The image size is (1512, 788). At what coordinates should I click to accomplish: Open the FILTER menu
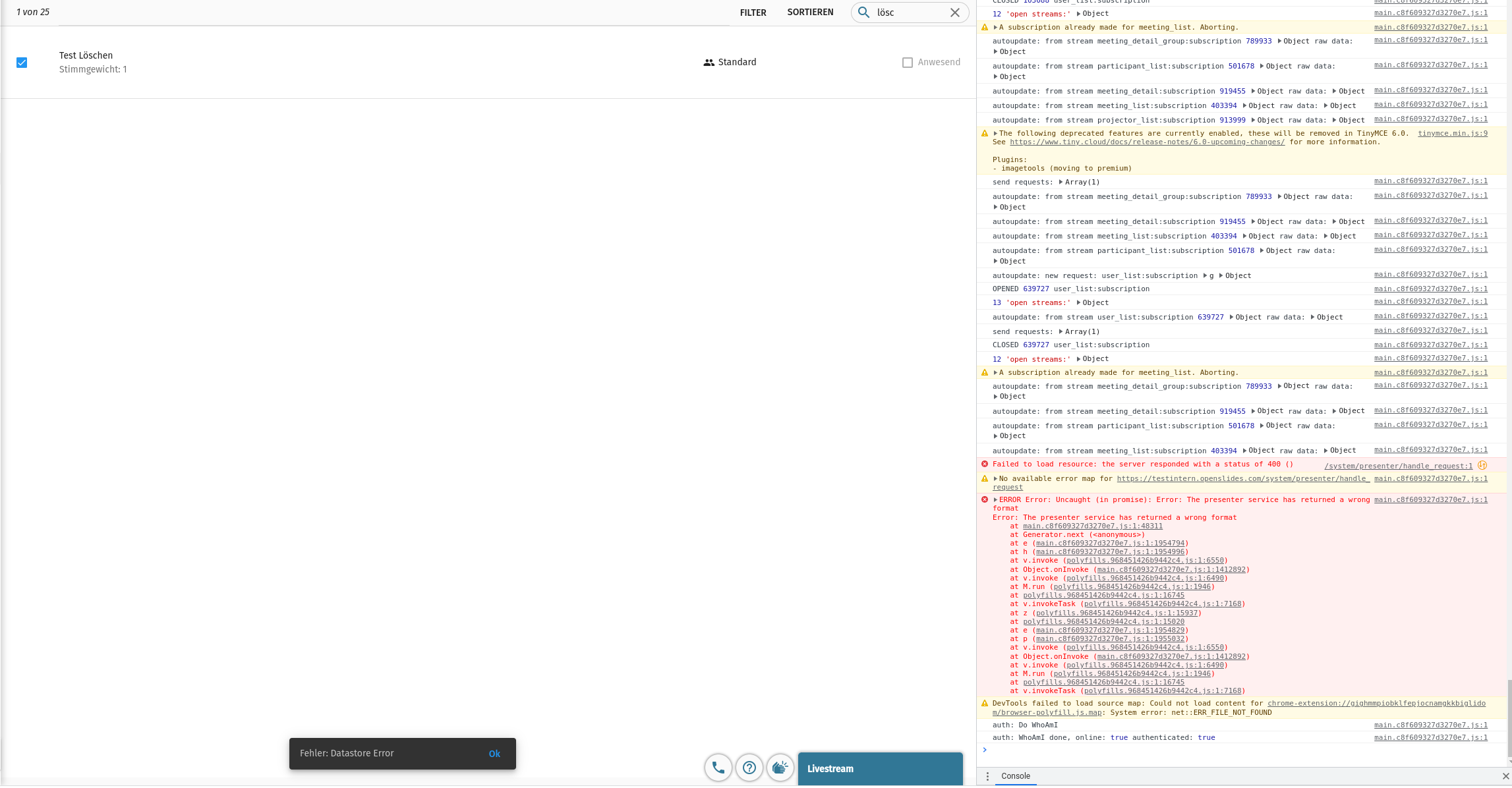pos(753,12)
